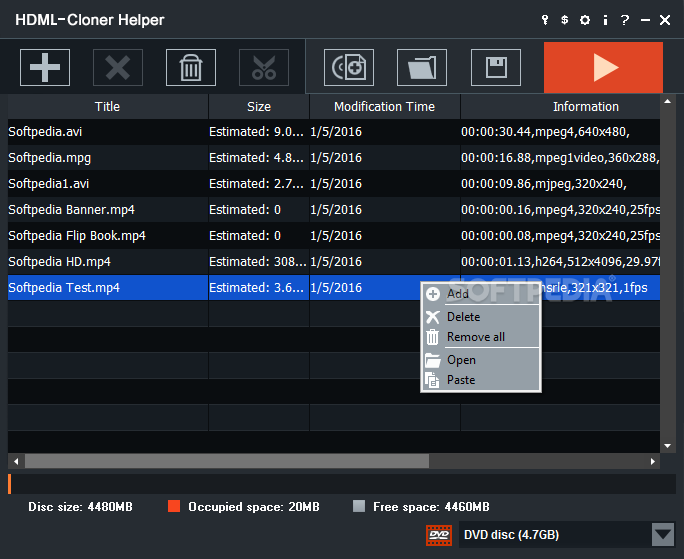The width and height of the screenshot is (684, 559).
Task: Click the '00:00:09.86,mjpeg,320x240,' info cell
Action: 561,184
